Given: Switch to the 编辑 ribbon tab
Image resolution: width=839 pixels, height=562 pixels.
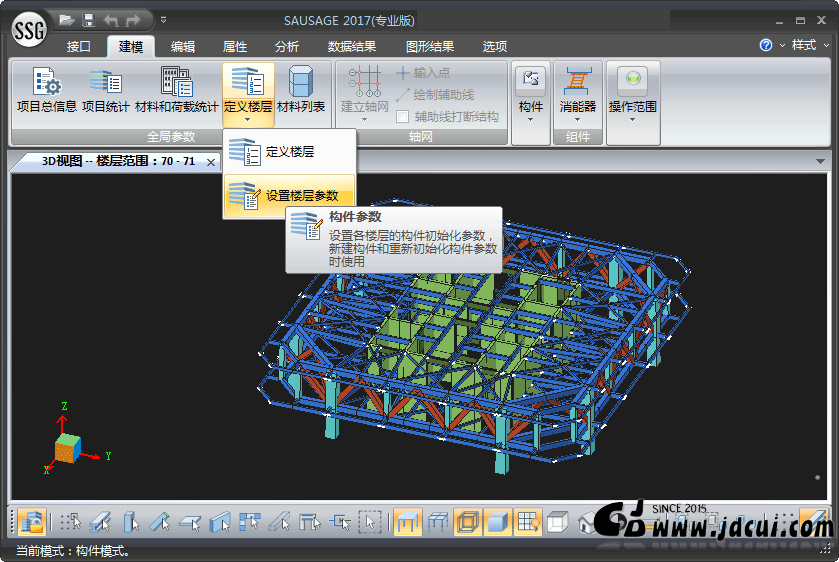Looking at the screenshot, I should pos(183,47).
